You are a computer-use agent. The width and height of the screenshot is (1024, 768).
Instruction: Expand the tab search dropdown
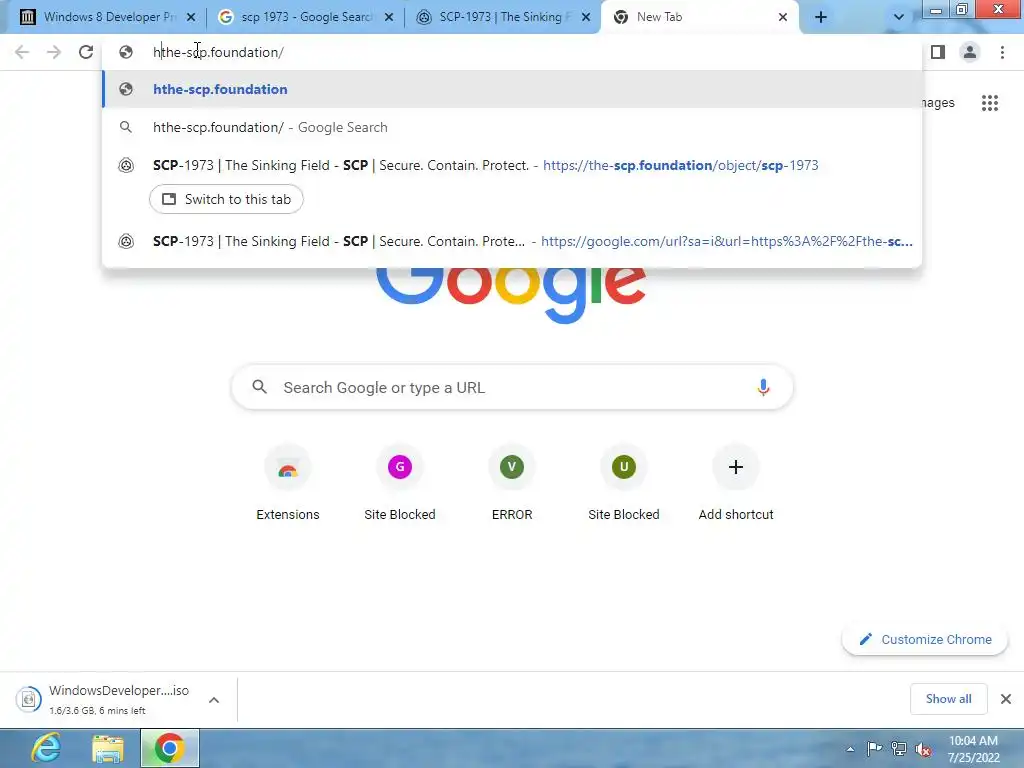pos(899,17)
